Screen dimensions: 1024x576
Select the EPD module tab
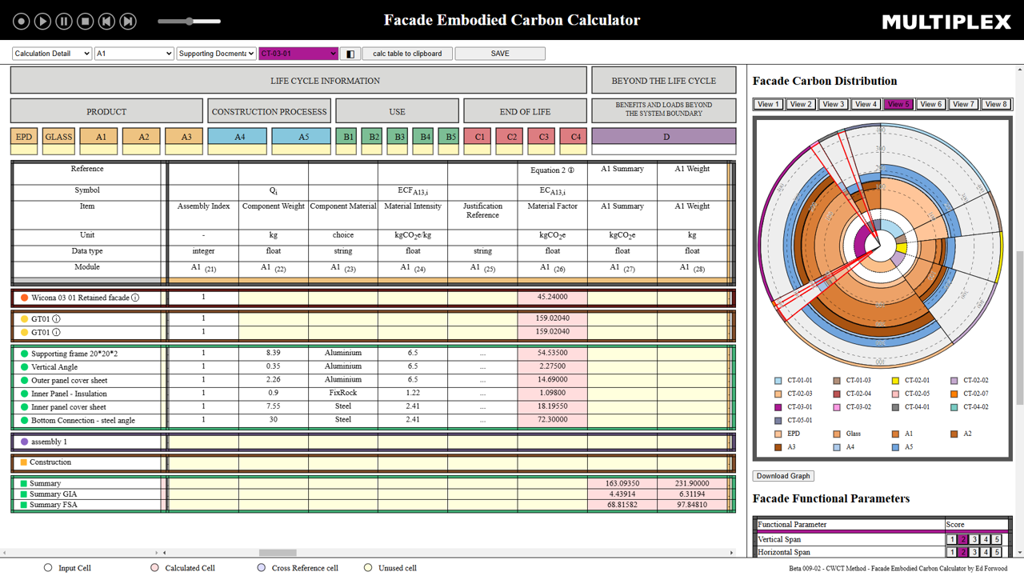point(24,137)
